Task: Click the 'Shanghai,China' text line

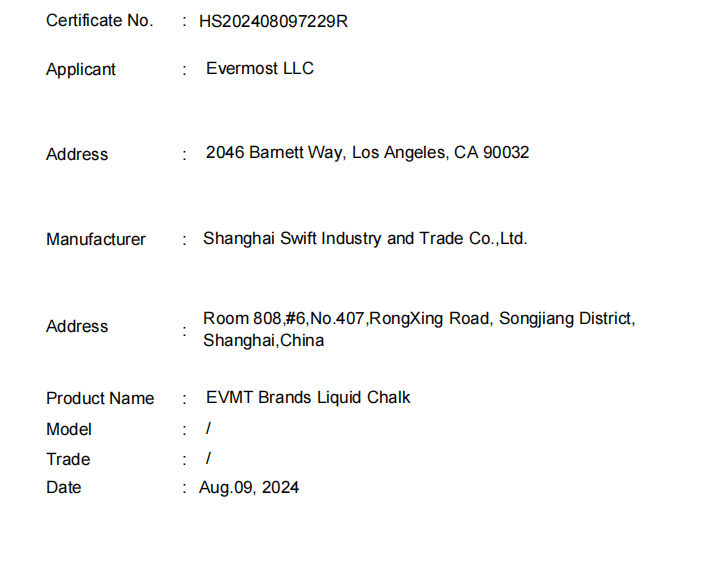Action: pos(263,340)
